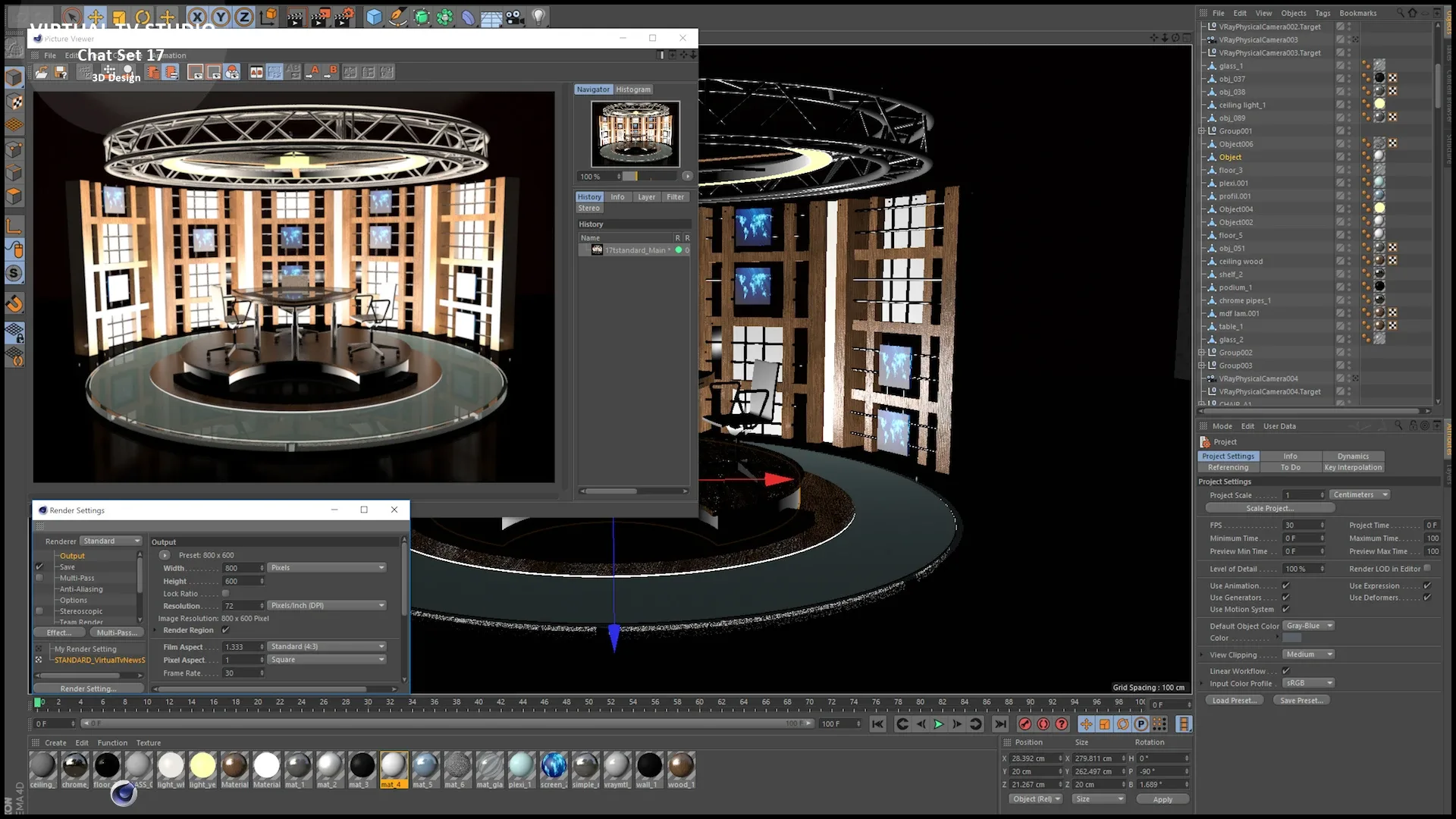Expand the Group001 tree in Object Manager
This screenshot has height=819, width=1456.
1202,130
